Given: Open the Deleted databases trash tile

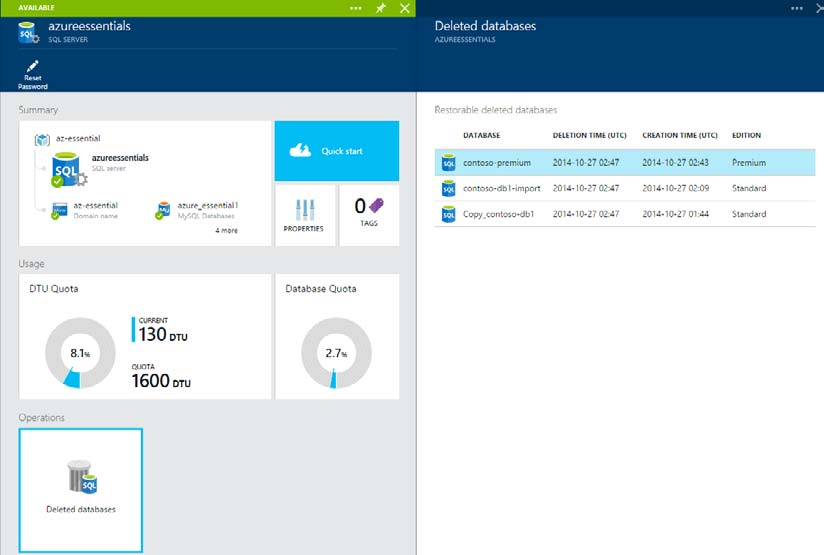Looking at the screenshot, I should click(81, 490).
